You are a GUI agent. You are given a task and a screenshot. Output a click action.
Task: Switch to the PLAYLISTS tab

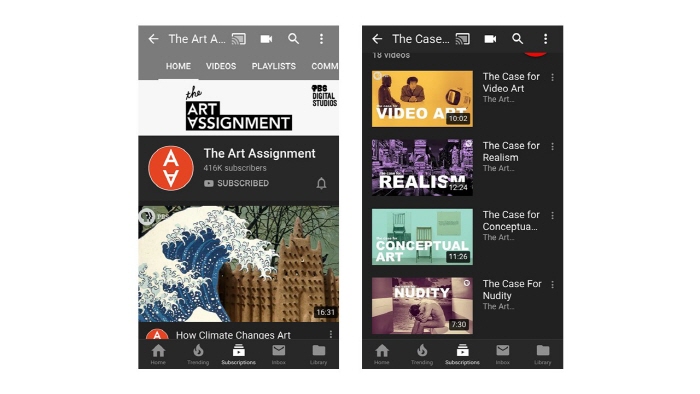tap(274, 66)
